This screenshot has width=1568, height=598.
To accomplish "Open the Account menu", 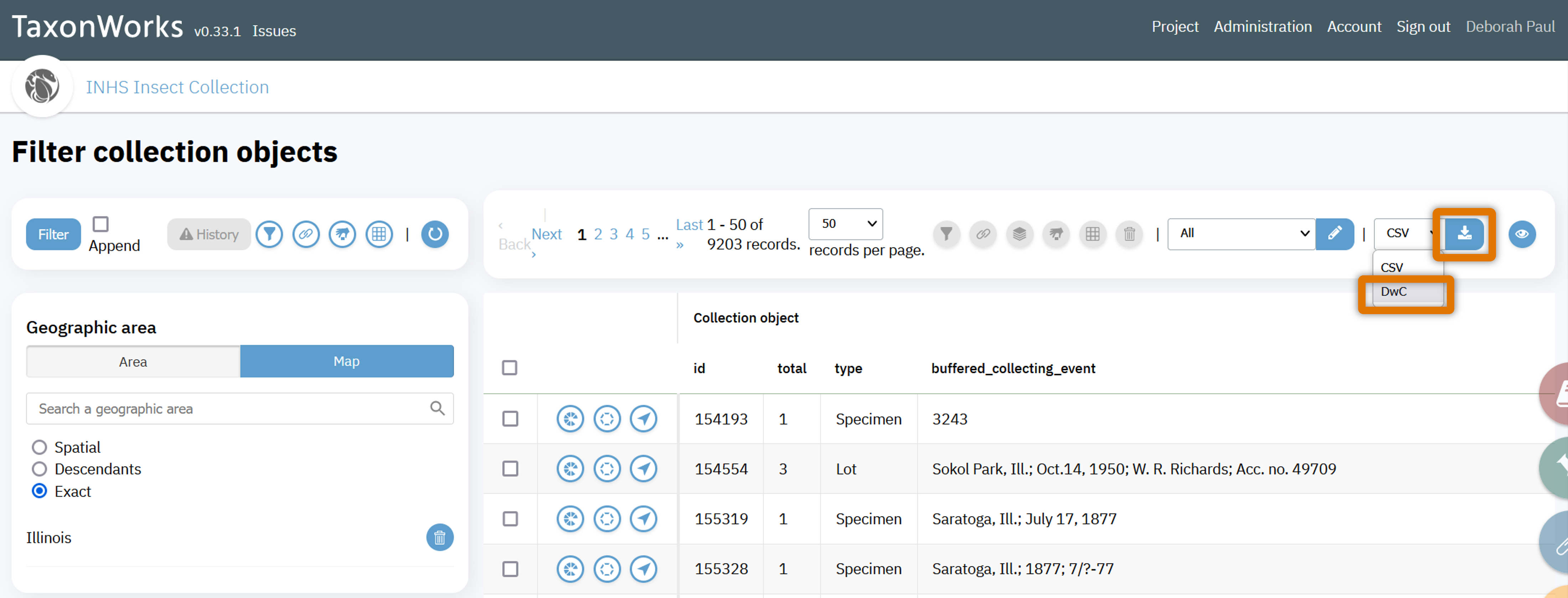I will tap(1354, 27).
